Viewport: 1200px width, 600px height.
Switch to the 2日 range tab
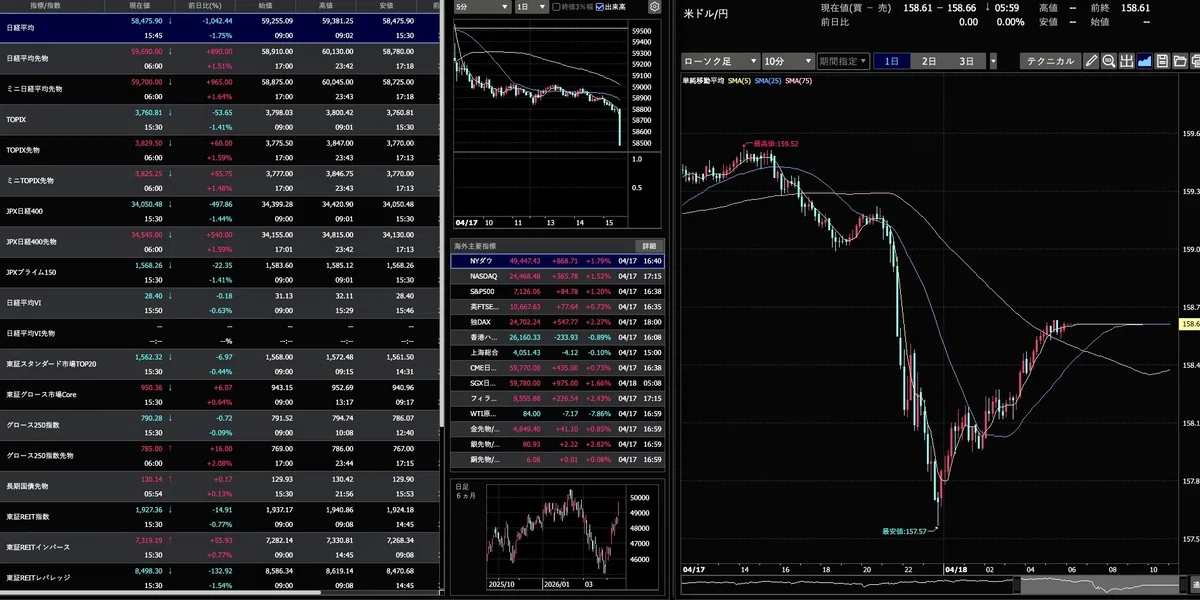click(929, 61)
